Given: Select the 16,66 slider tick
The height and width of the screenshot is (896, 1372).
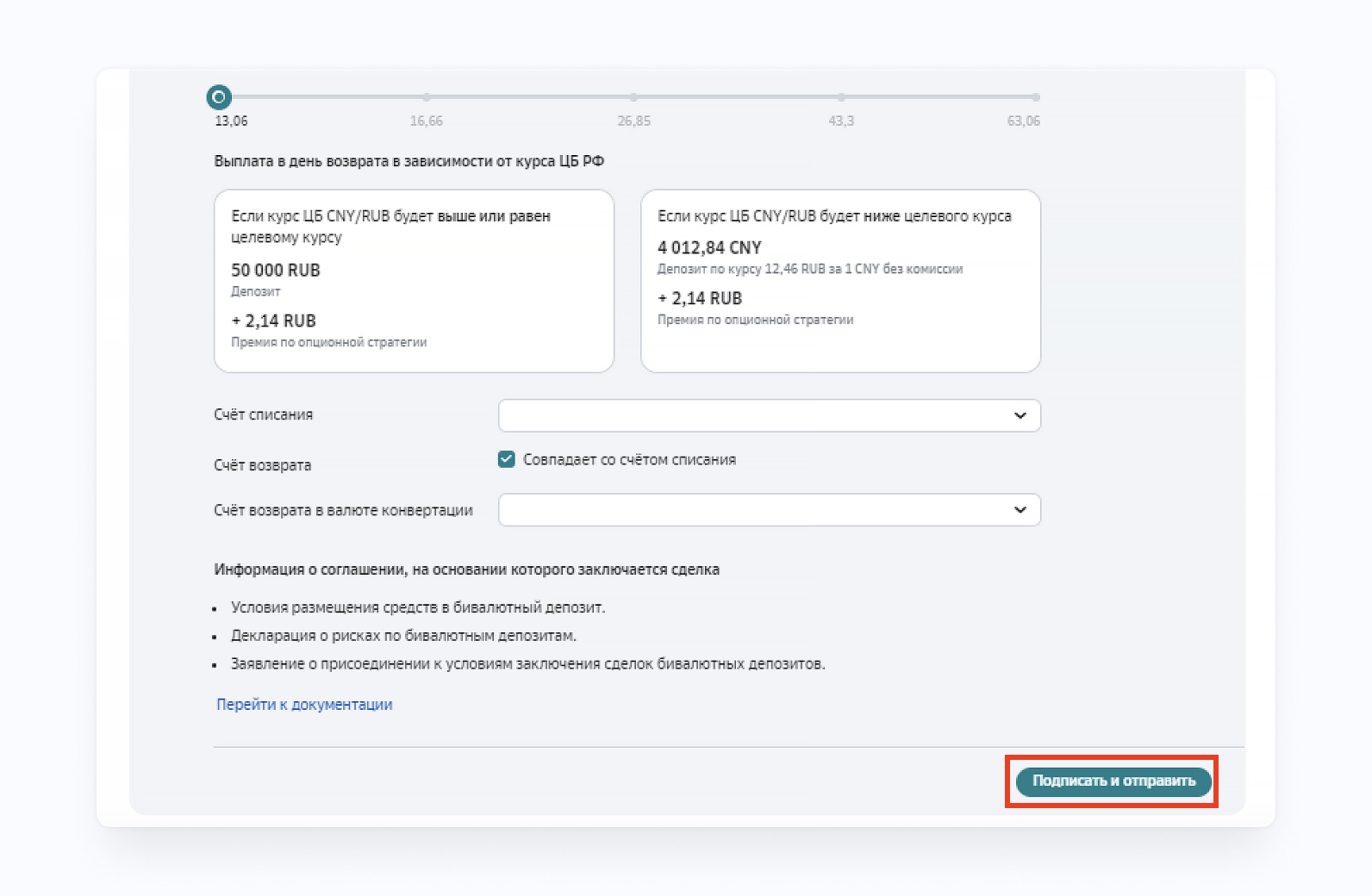Looking at the screenshot, I should [427, 97].
